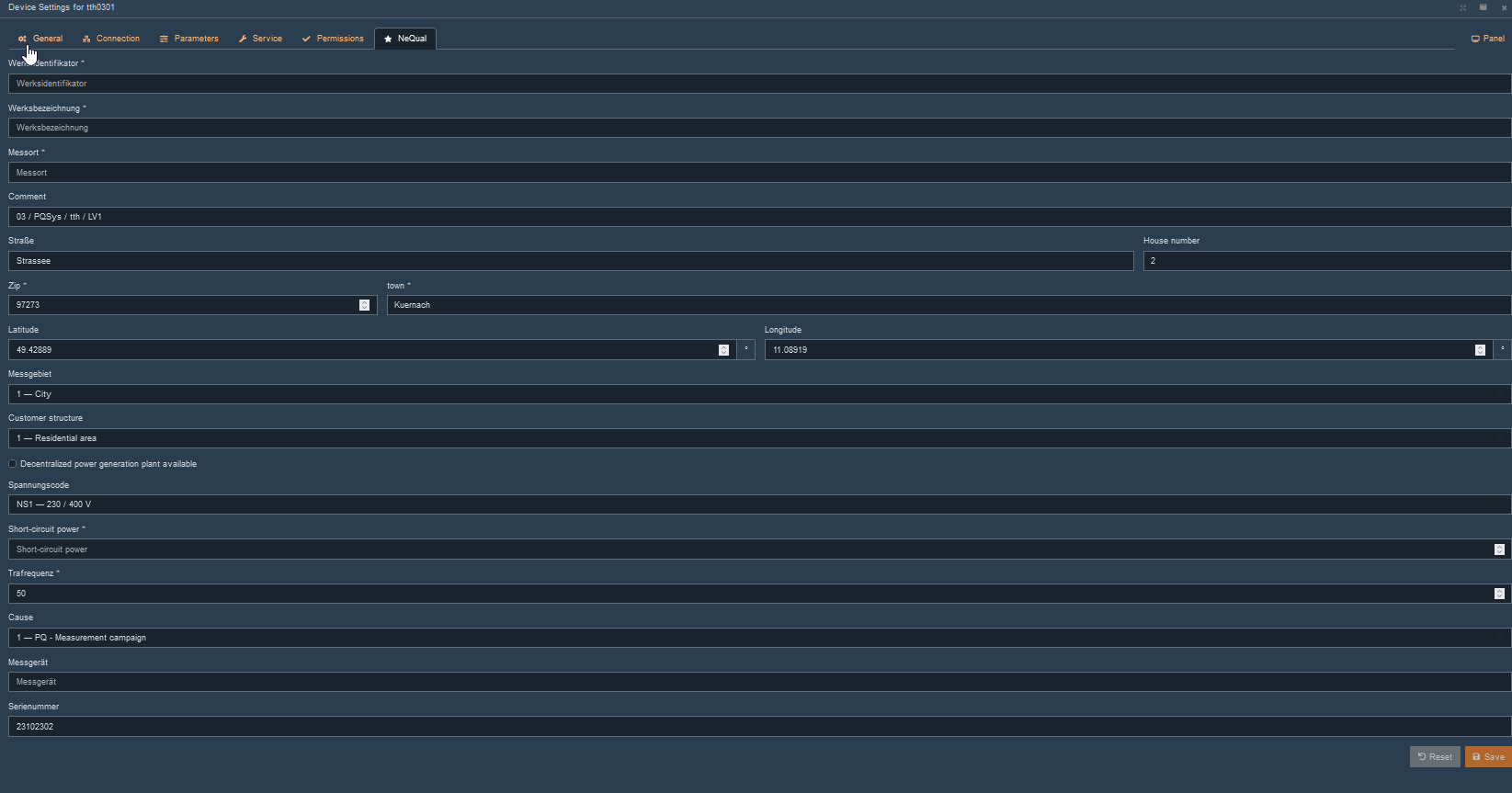Screen dimensions: 1512x793
Task: Open the Customer structure dropdown
Action: 758,438
